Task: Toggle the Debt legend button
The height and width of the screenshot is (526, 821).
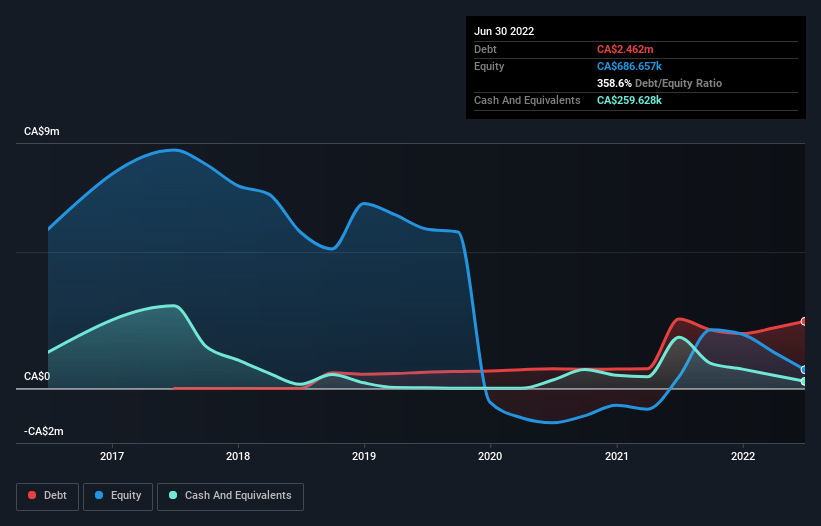Action: coord(47,496)
